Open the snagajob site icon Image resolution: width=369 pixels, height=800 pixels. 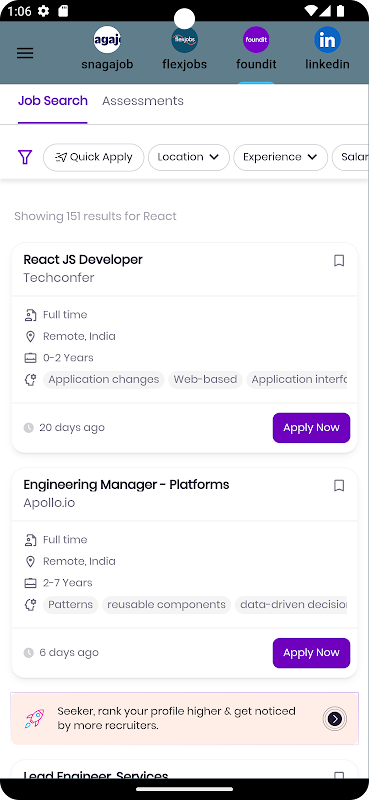click(107, 40)
